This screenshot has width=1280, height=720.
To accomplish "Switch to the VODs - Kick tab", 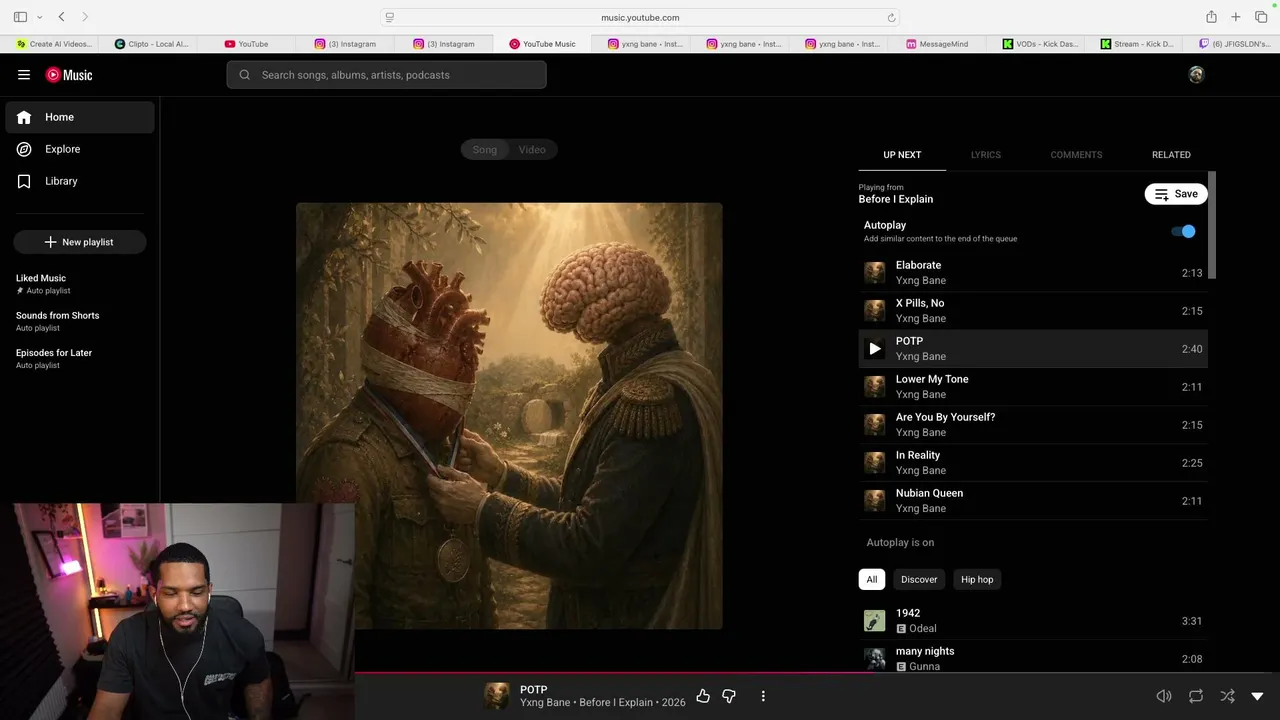I will pyautogui.click(x=1039, y=44).
